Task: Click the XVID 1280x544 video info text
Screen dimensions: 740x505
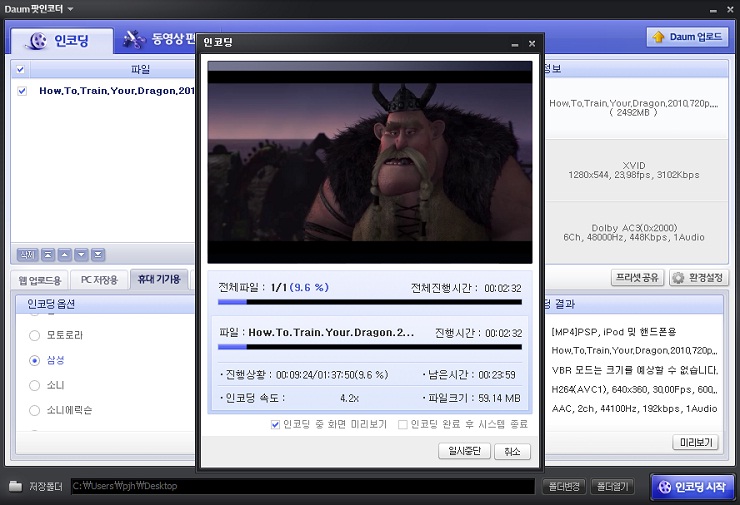Action: point(634,170)
